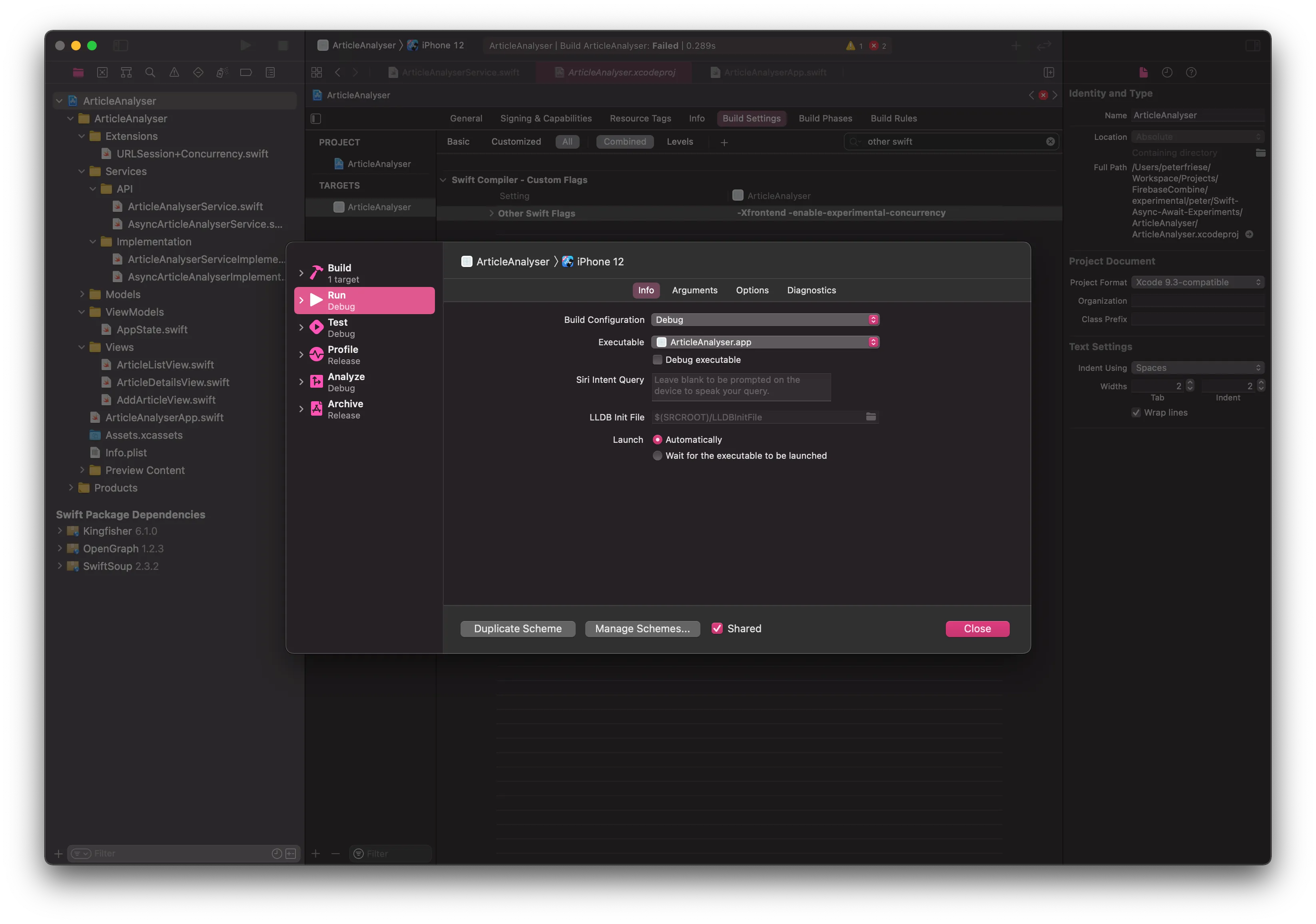Expand the Other Swift Flags row
The image size is (1316, 924).
coord(492,213)
